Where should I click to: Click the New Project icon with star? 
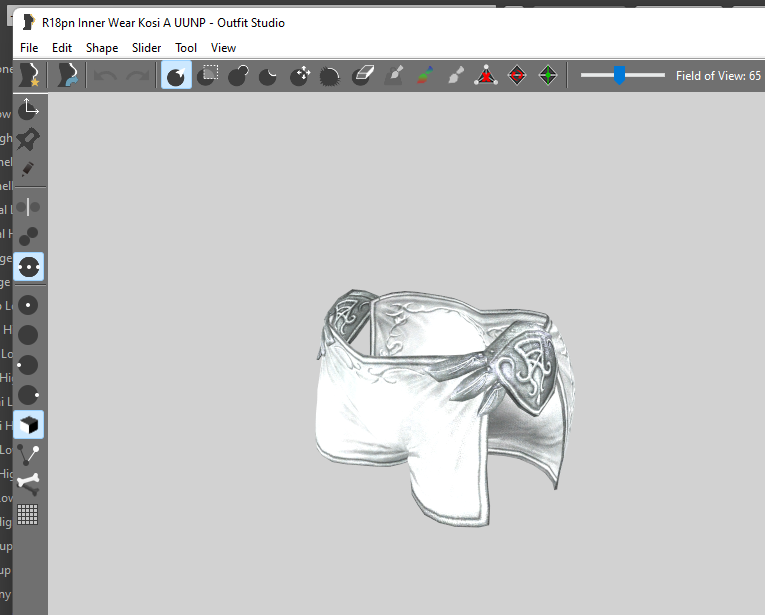pyautogui.click(x=30, y=75)
